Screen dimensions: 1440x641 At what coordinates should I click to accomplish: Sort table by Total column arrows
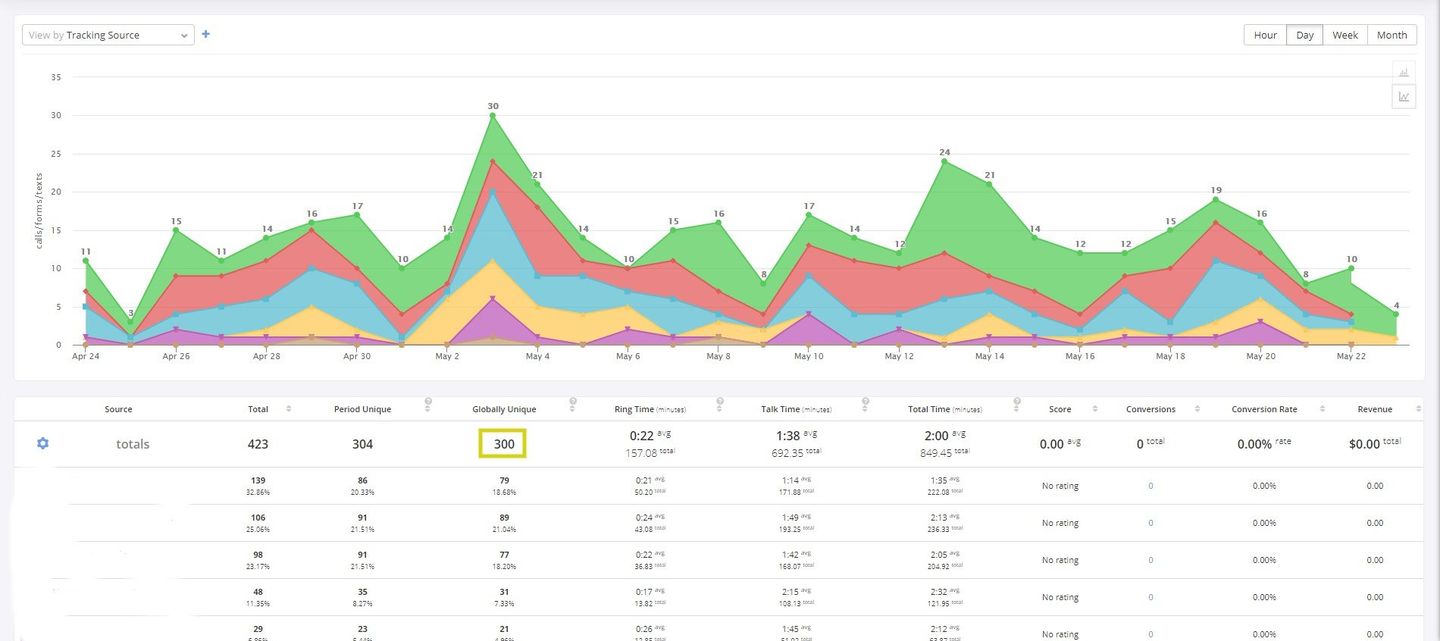[x=289, y=409]
